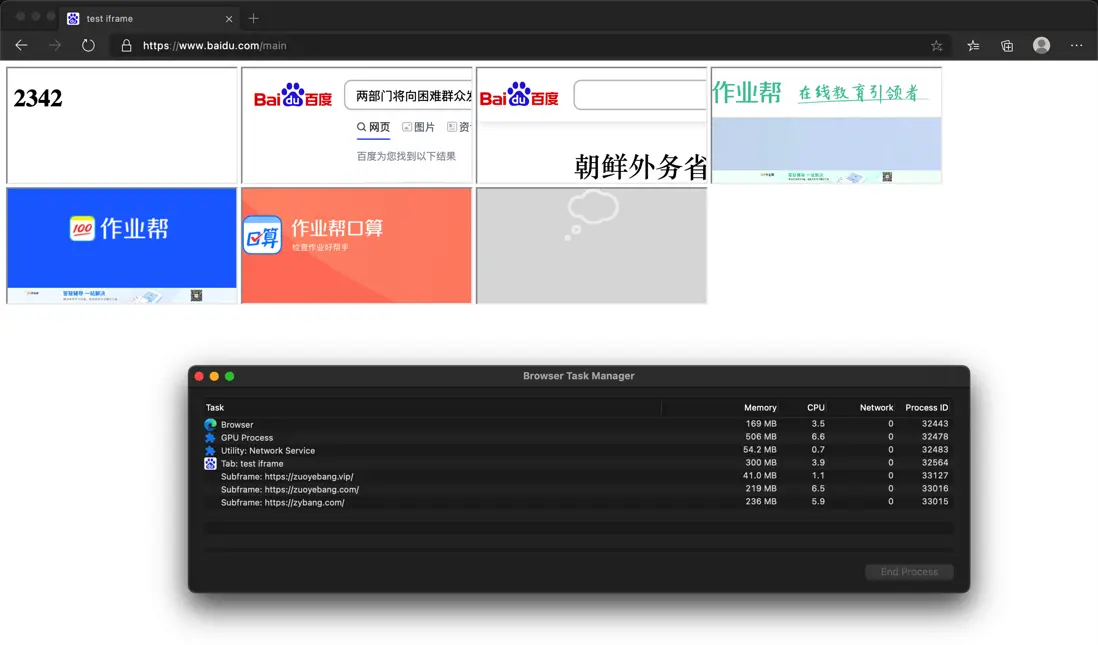The image size is (1098, 645).
Task: Click the Baidu search box with query text
Action: pos(408,95)
